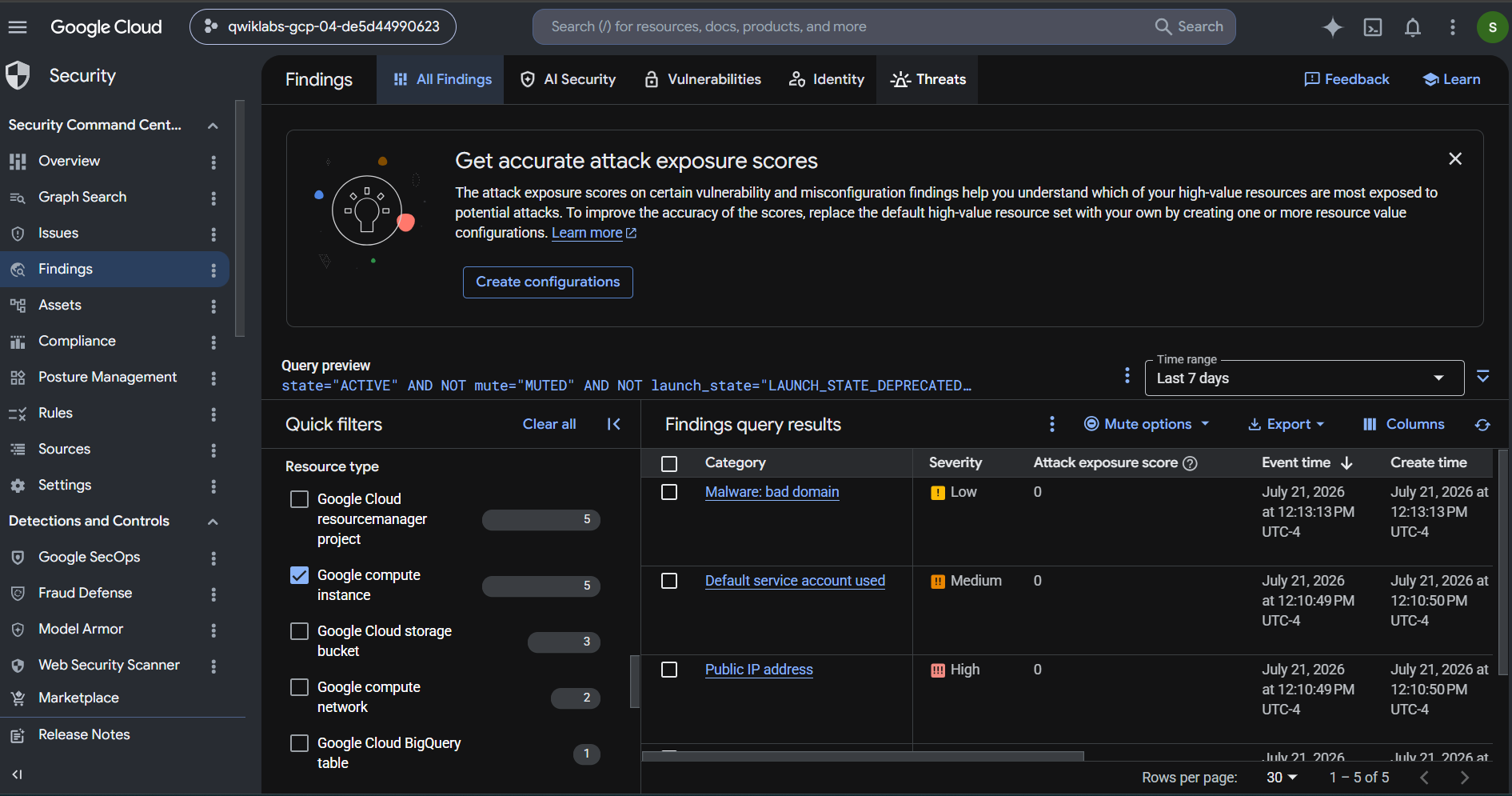The height and width of the screenshot is (796, 1512).
Task: Open more options for Issues
Action: pyautogui.click(x=213, y=234)
